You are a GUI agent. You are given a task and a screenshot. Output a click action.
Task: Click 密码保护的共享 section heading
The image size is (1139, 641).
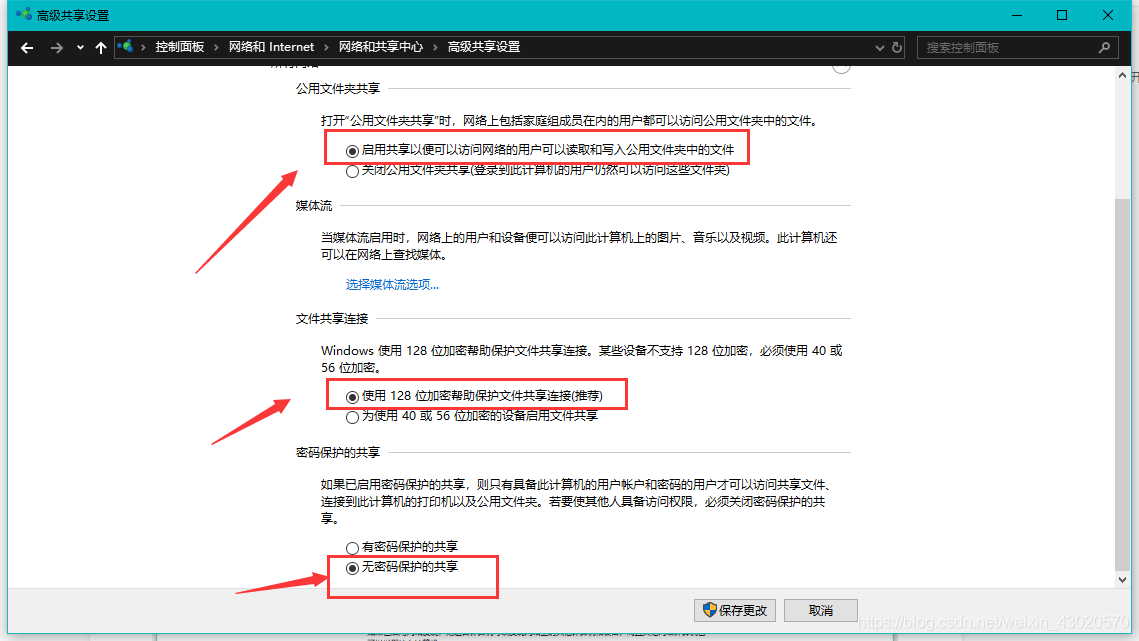point(338,453)
